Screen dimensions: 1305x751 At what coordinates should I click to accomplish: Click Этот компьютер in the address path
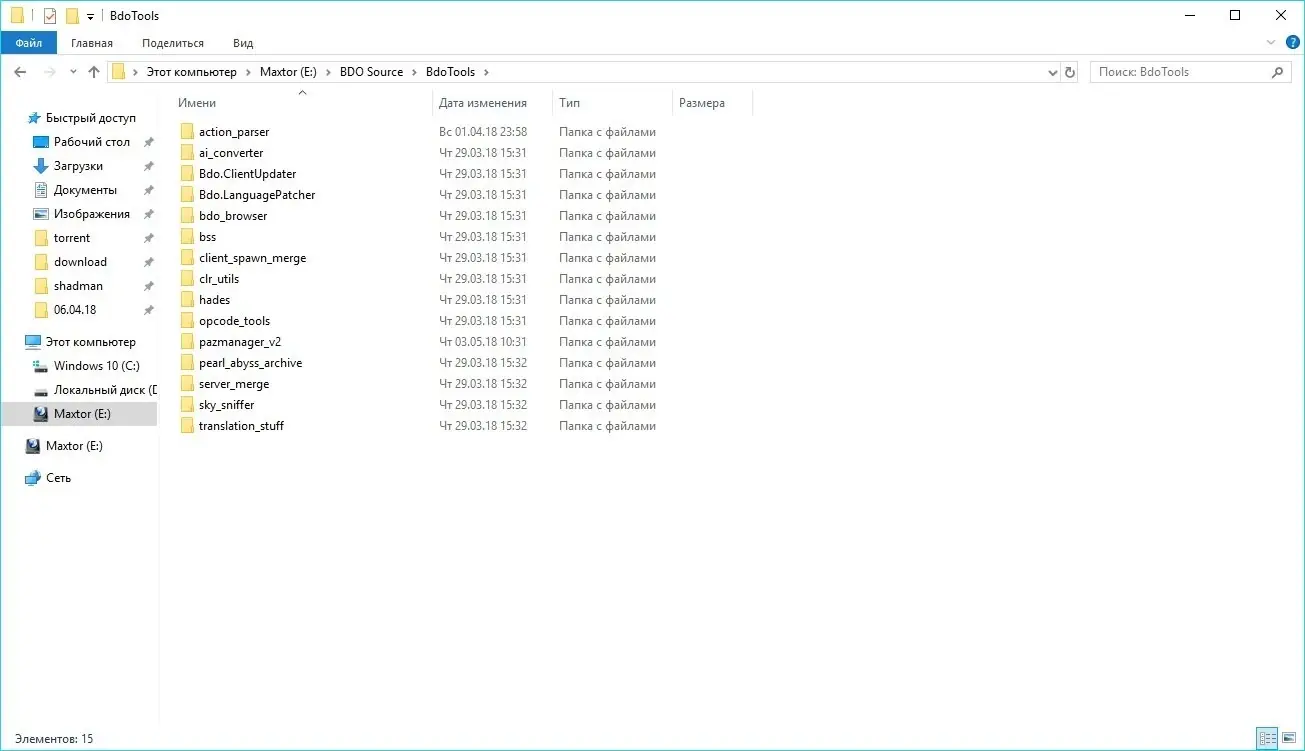point(191,72)
